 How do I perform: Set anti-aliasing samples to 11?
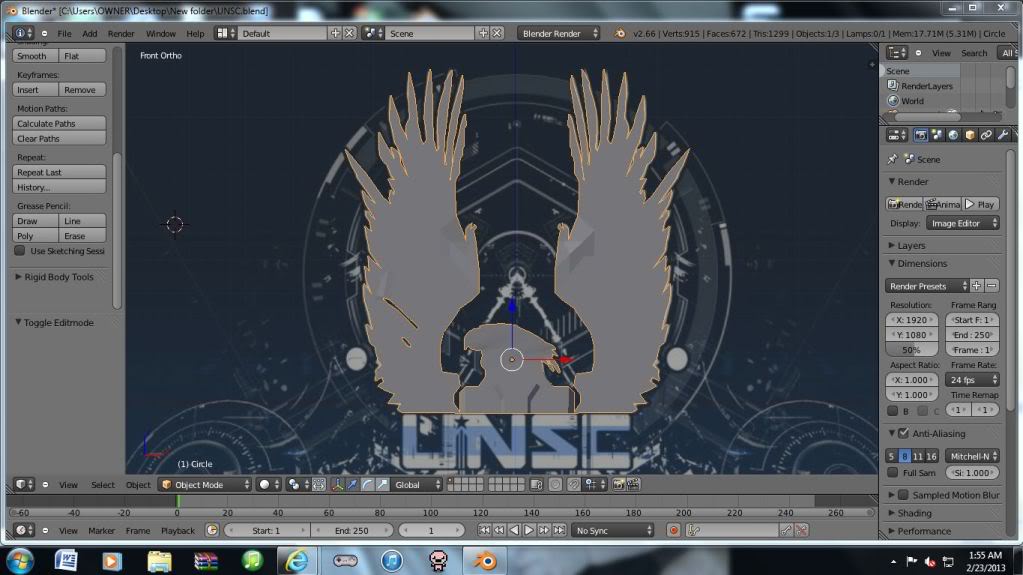click(x=918, y=456)
